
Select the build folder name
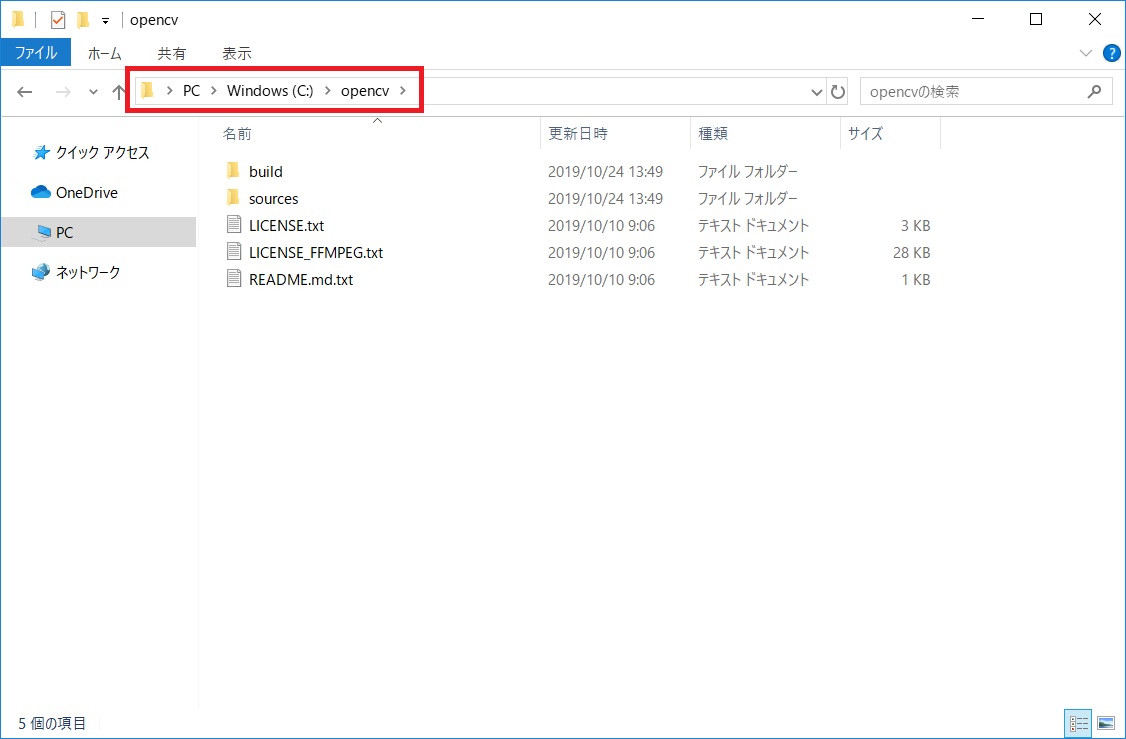pos(266,172)
